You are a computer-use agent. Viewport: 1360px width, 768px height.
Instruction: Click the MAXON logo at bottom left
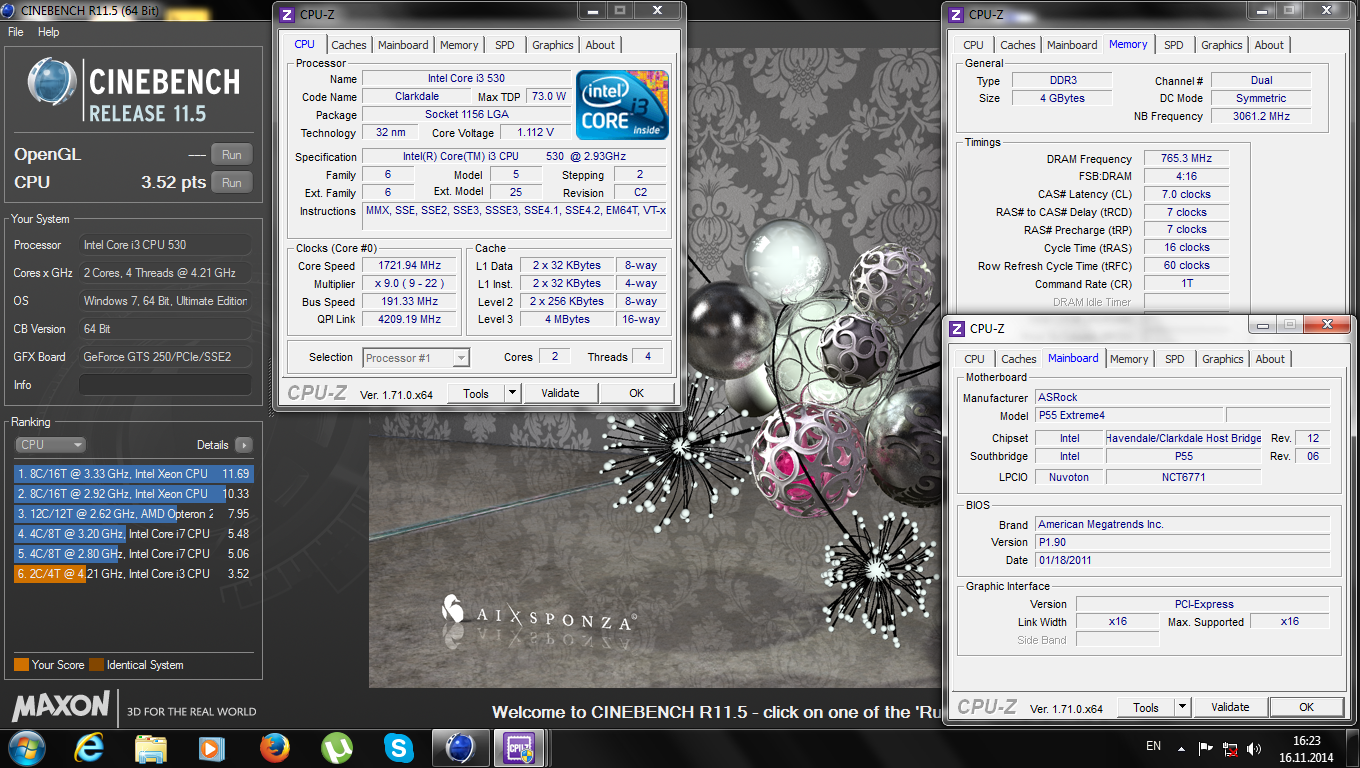click(60, 706)
